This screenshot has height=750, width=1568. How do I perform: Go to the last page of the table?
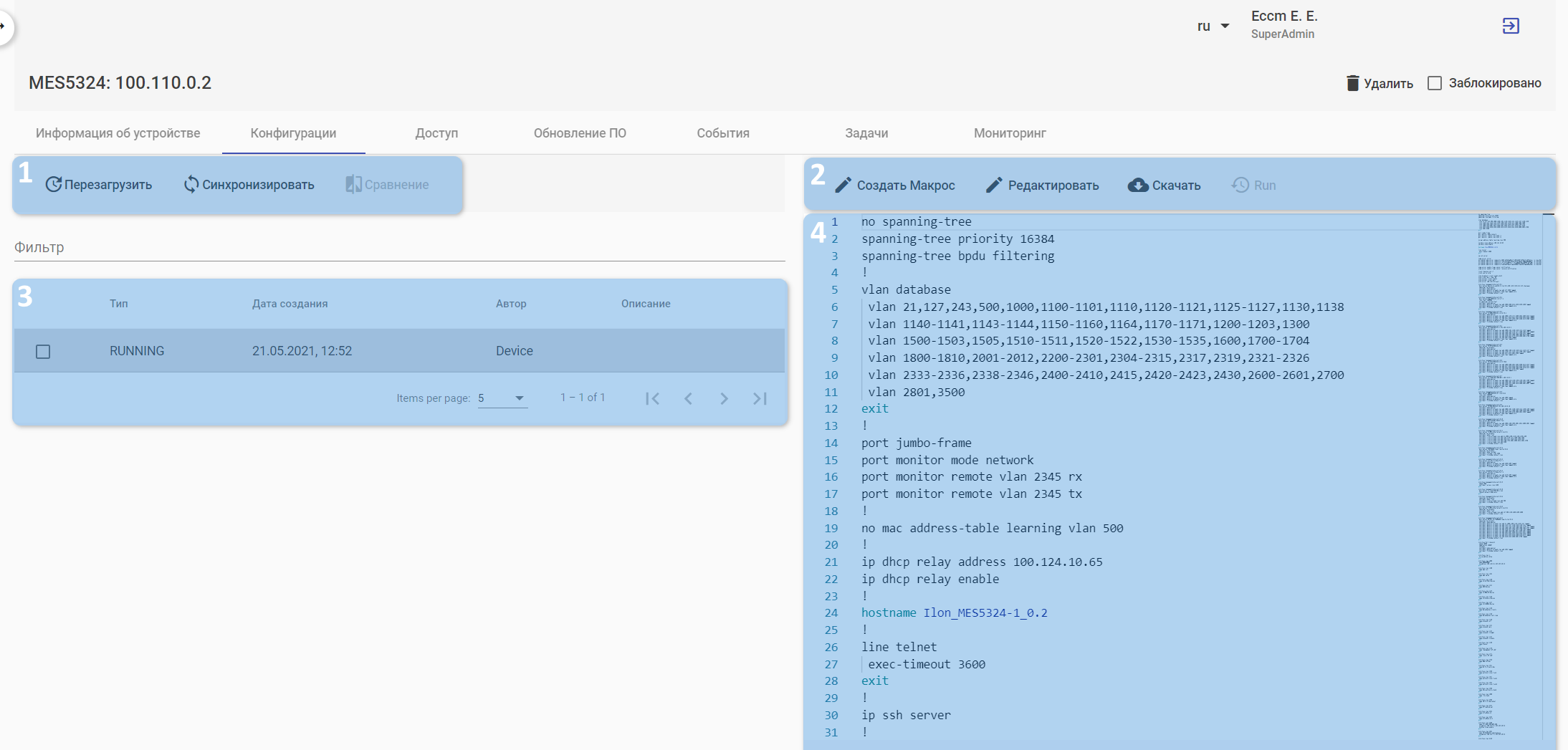pyautogui.click(x=760, y=398)
